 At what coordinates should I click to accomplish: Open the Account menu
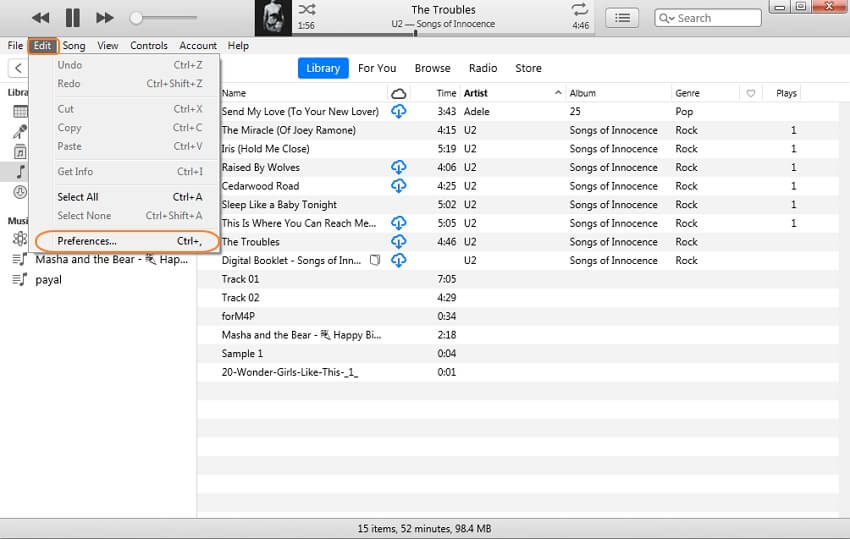tap(198, 46)
